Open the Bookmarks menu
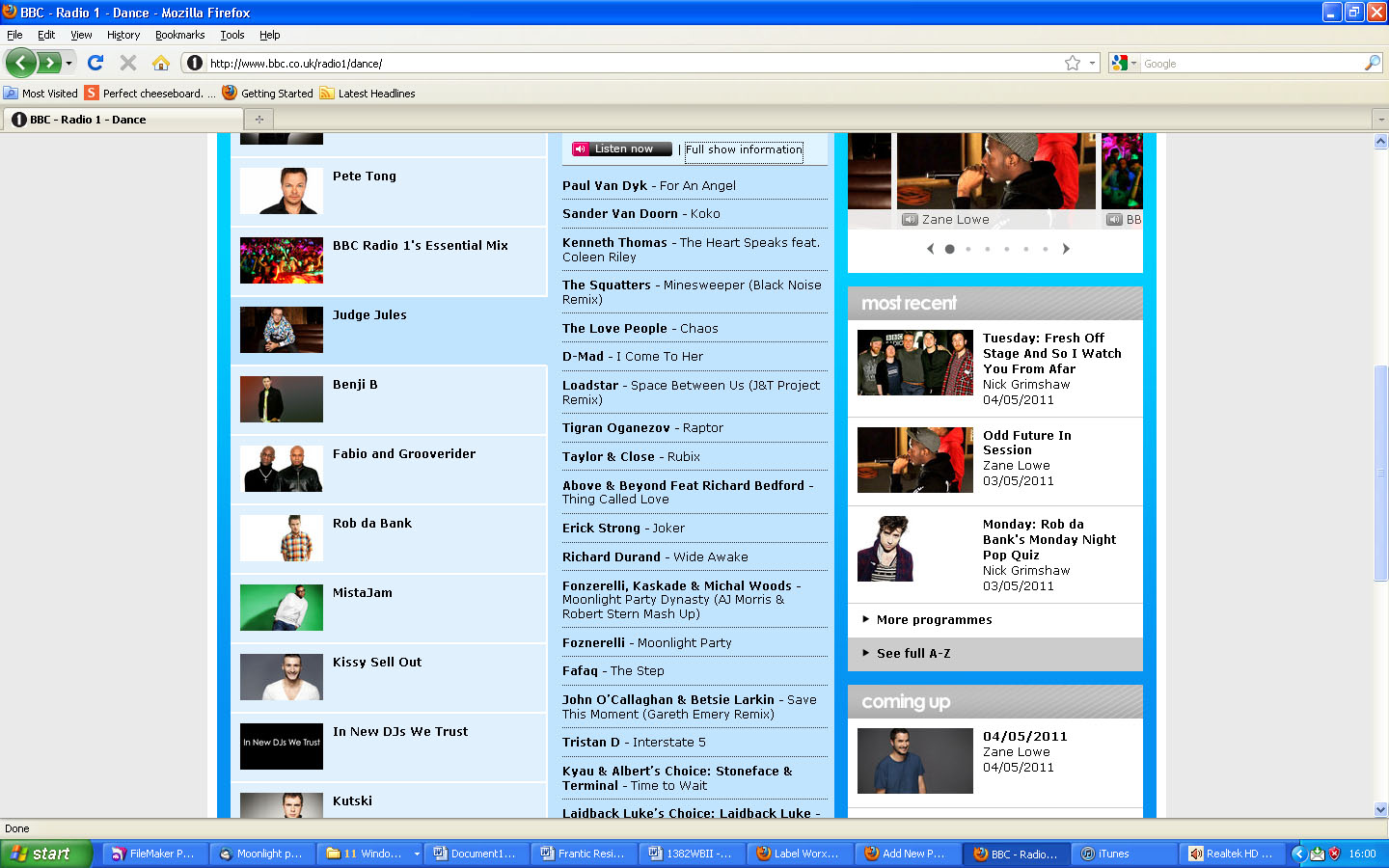 (x=179, y=35)
